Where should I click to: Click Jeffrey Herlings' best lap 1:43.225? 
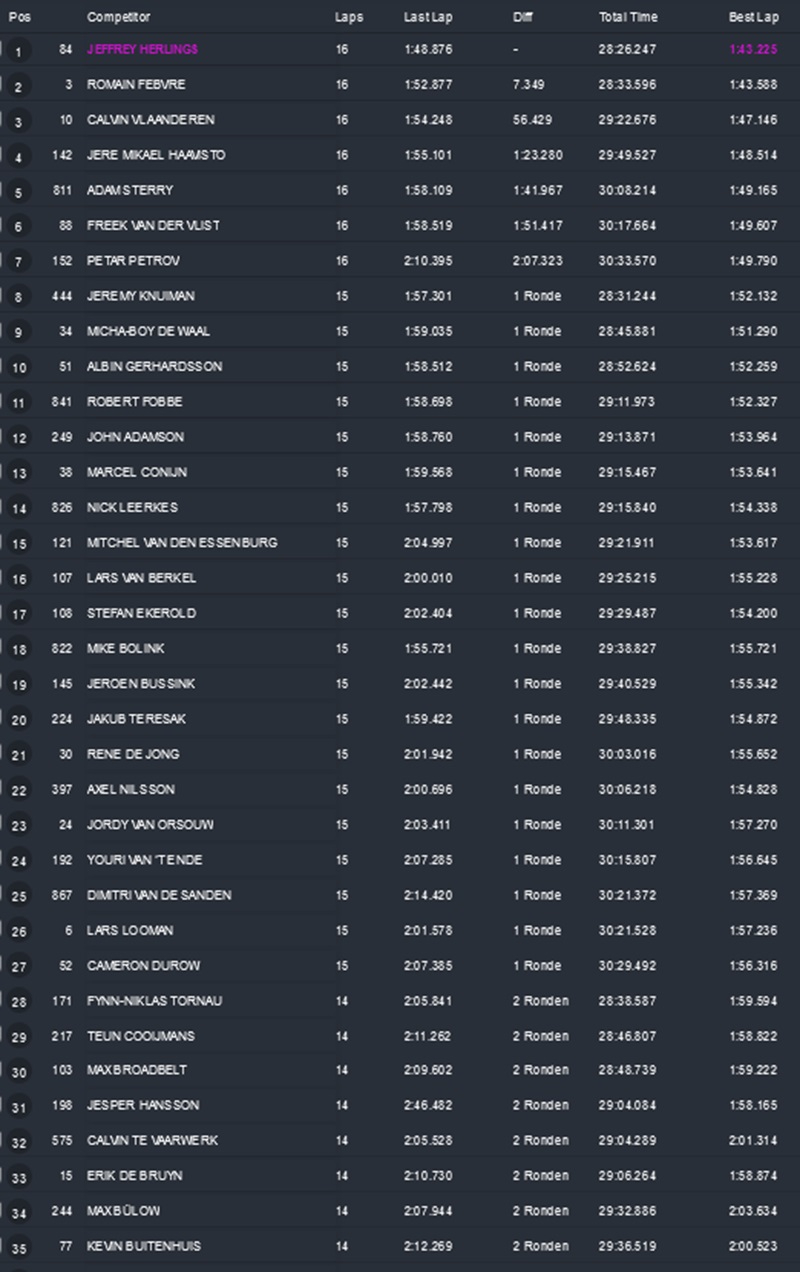coord(753,49)
